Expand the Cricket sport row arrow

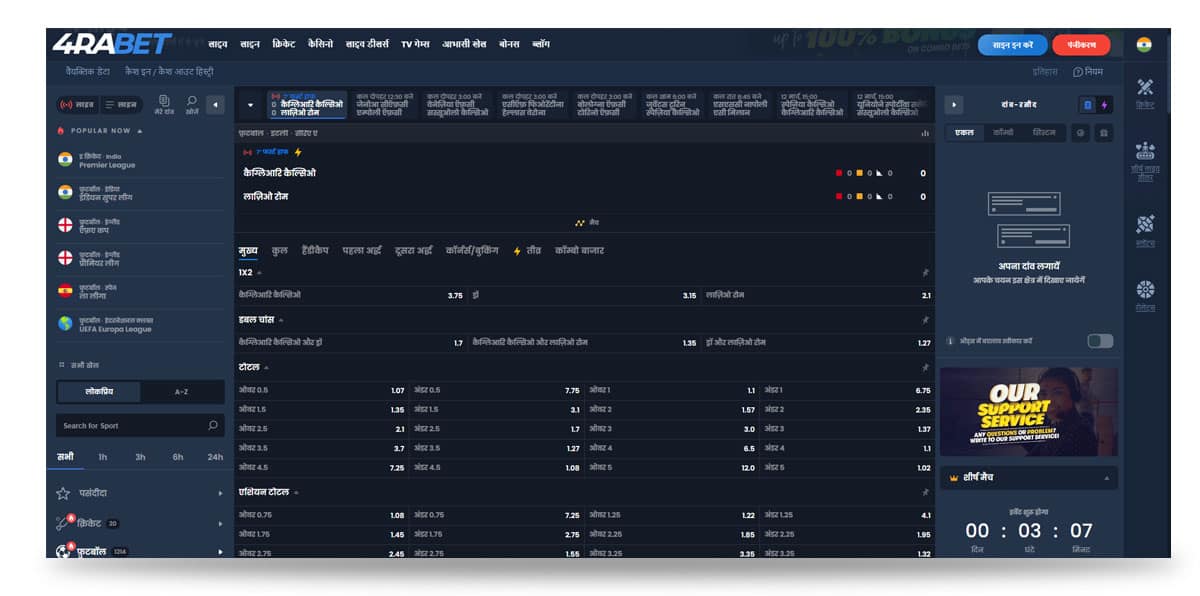[219, 522]
